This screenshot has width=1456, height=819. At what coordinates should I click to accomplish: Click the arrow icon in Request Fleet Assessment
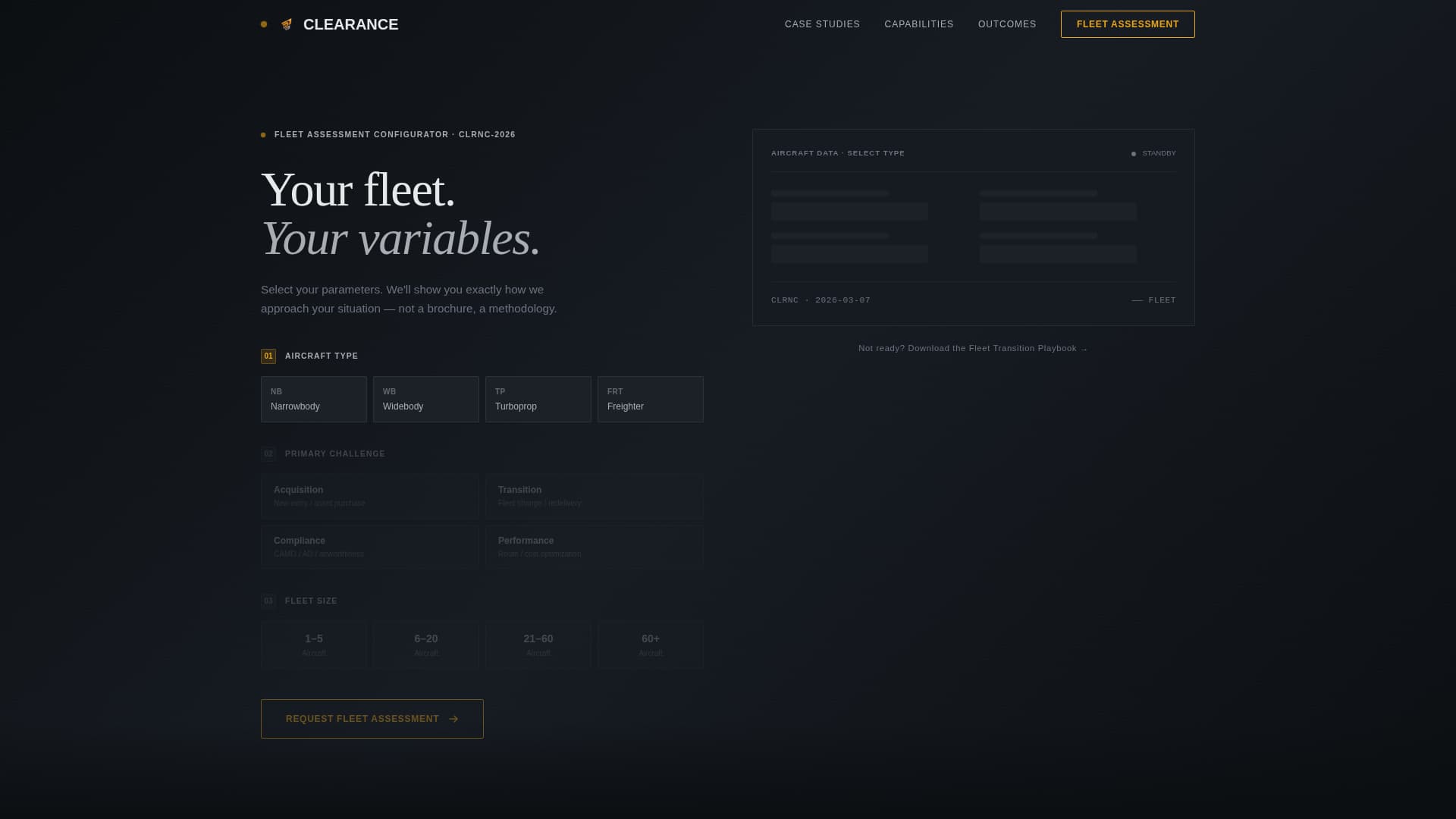[x=453, y=719]
